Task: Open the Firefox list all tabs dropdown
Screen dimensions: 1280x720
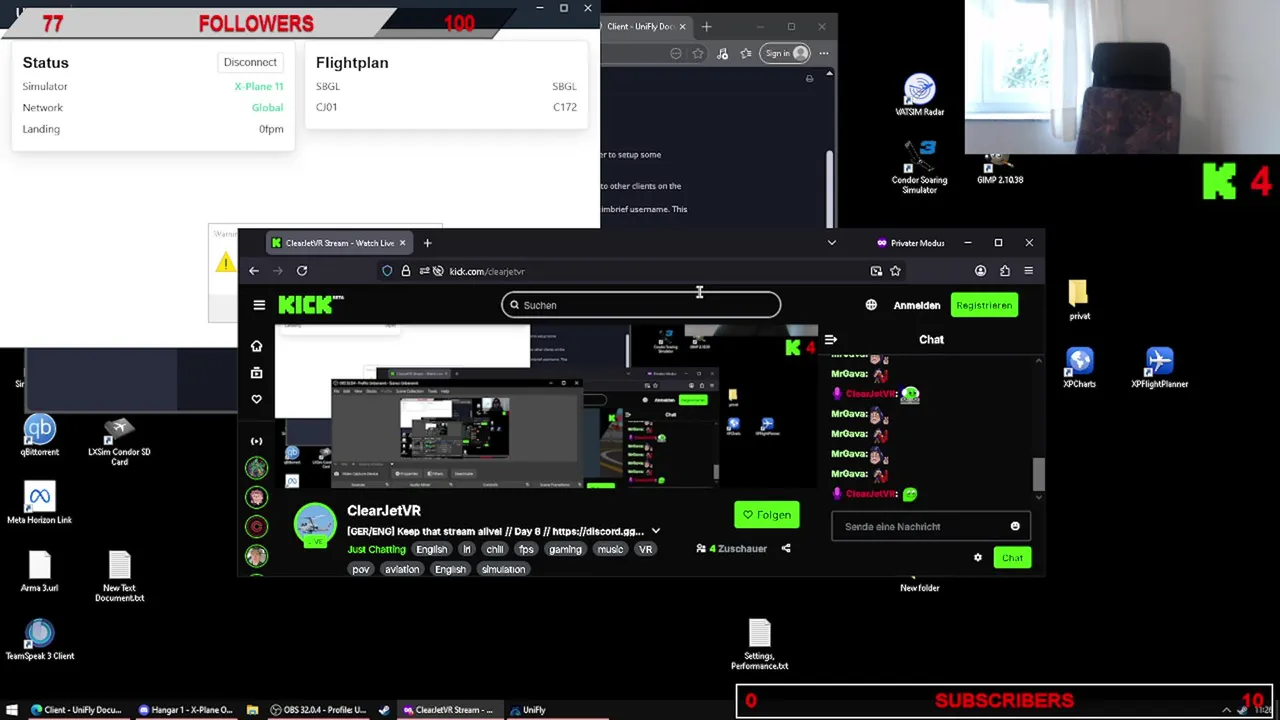Action: point(831,243)
